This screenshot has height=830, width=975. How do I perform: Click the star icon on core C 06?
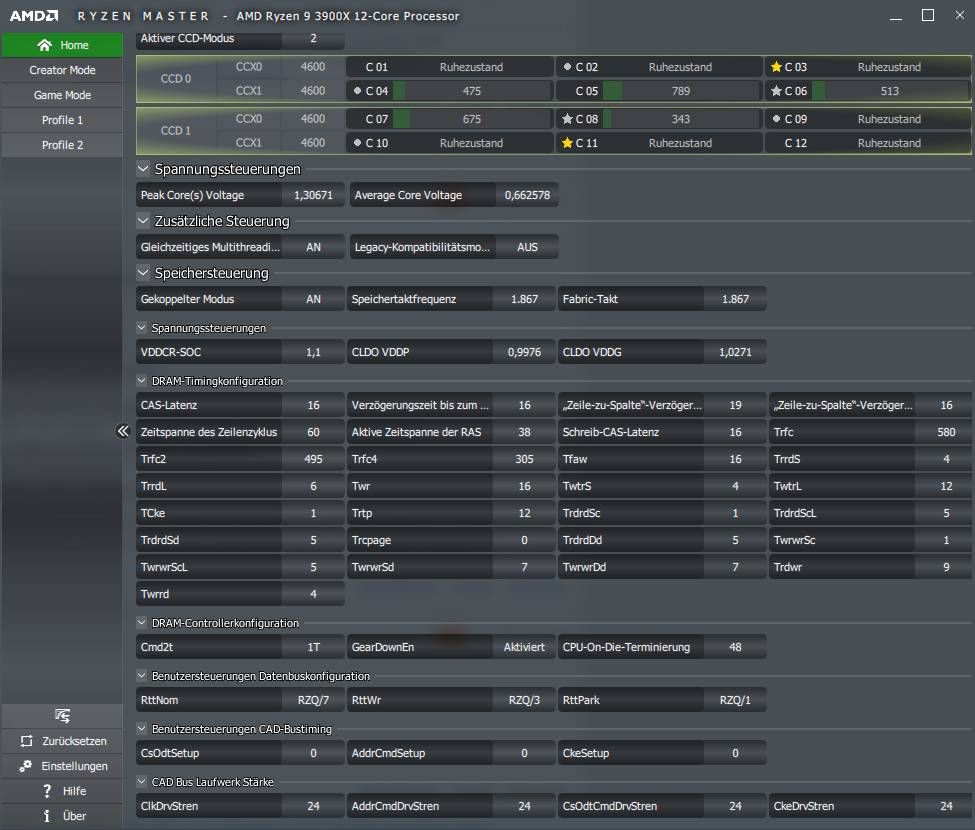[x=776, y=91]
